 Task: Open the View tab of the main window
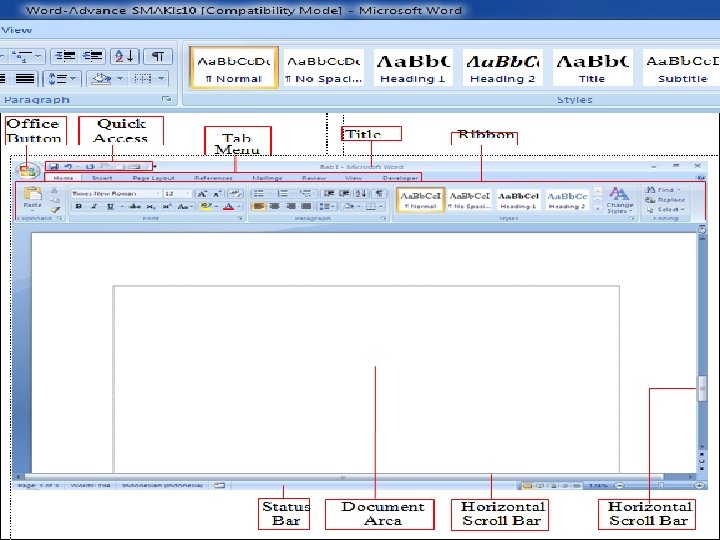pyautogui.click(x=17, y=30)
